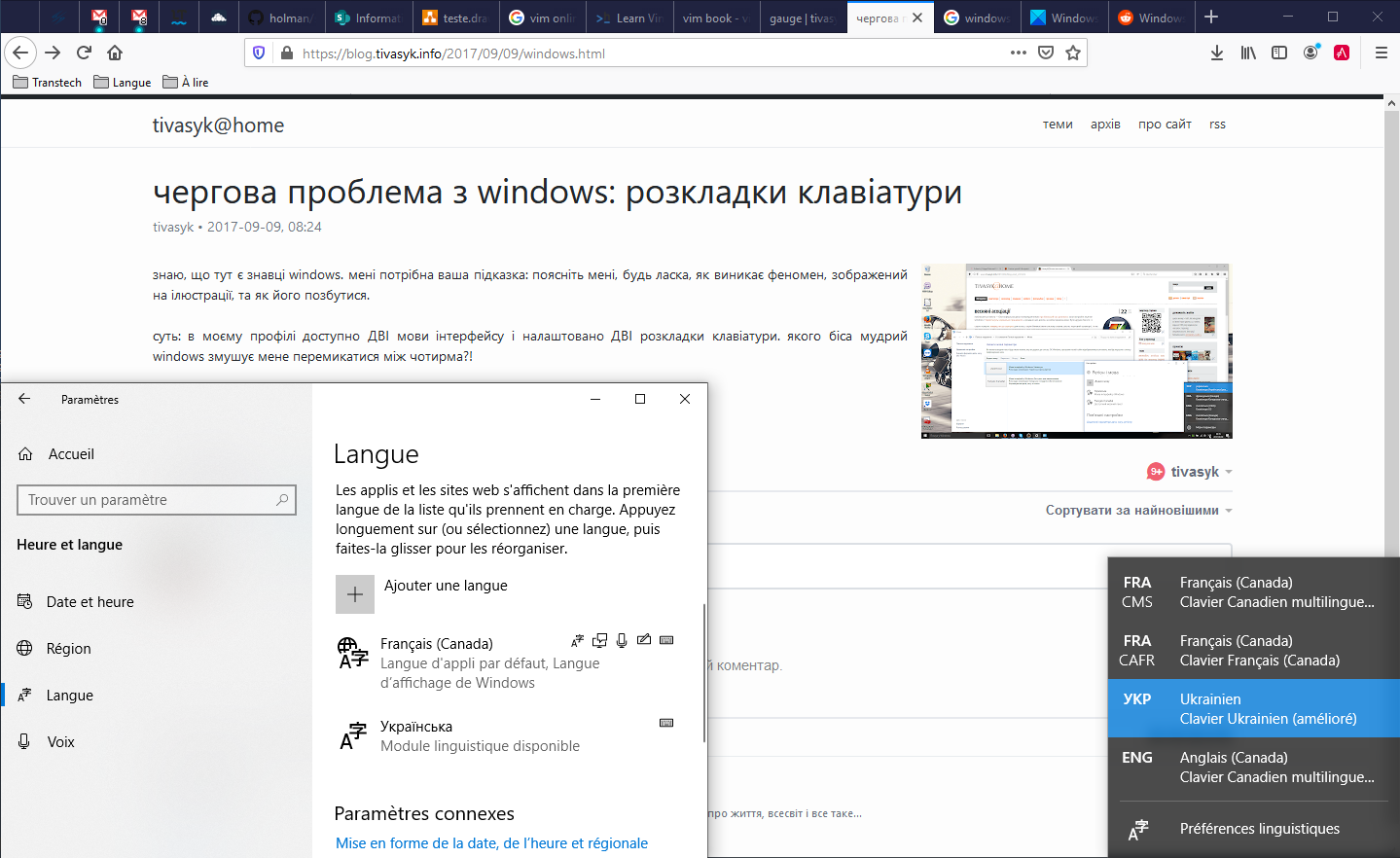The height and width of the screenshot is (858, 1400).
Task: Open Préférences linguistiques from language flyout
Action: tap(1254, 829)
